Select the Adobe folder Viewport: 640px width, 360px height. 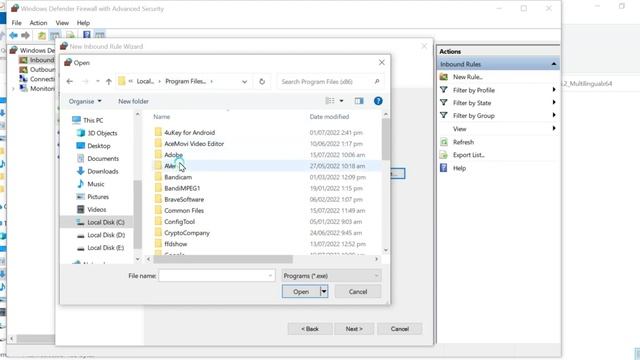point(173,155)
